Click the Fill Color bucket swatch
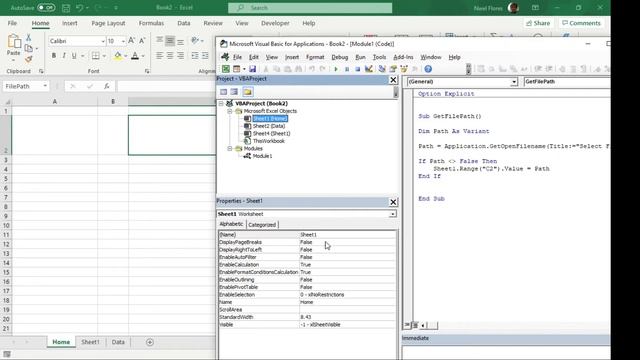 118,56
